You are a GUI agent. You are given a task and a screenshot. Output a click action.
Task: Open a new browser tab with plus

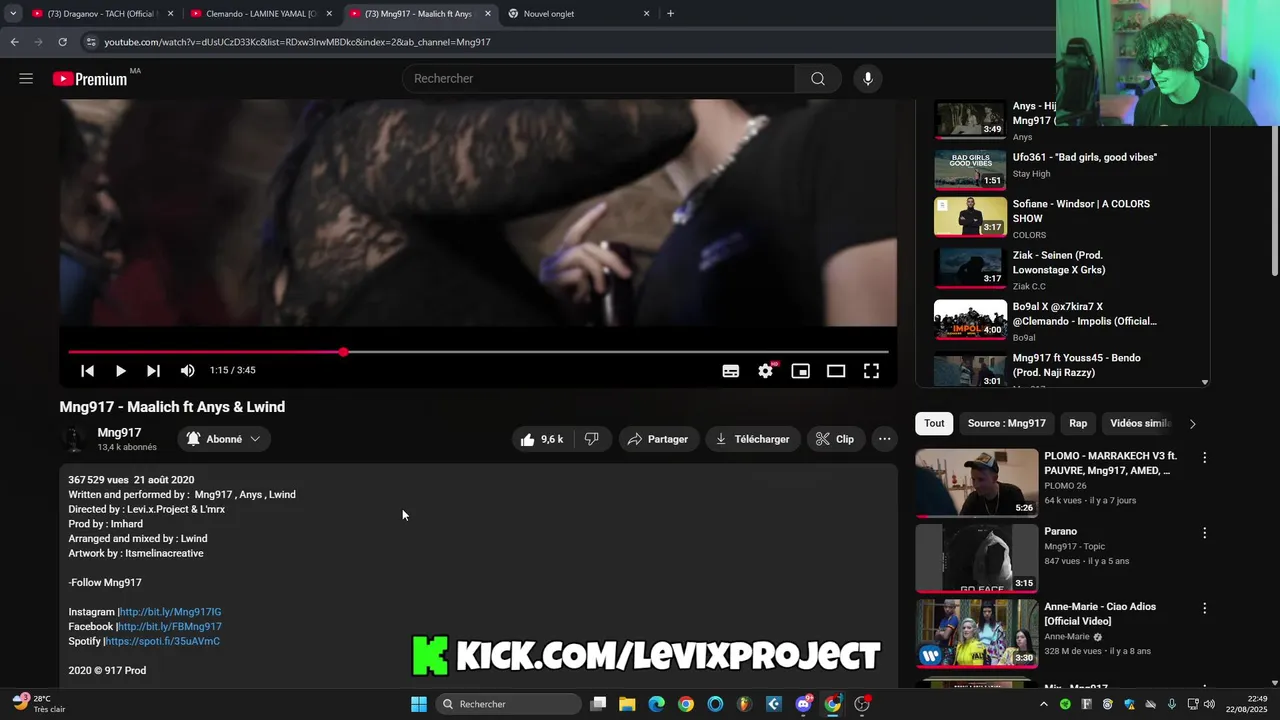click(x=670, y=14)
